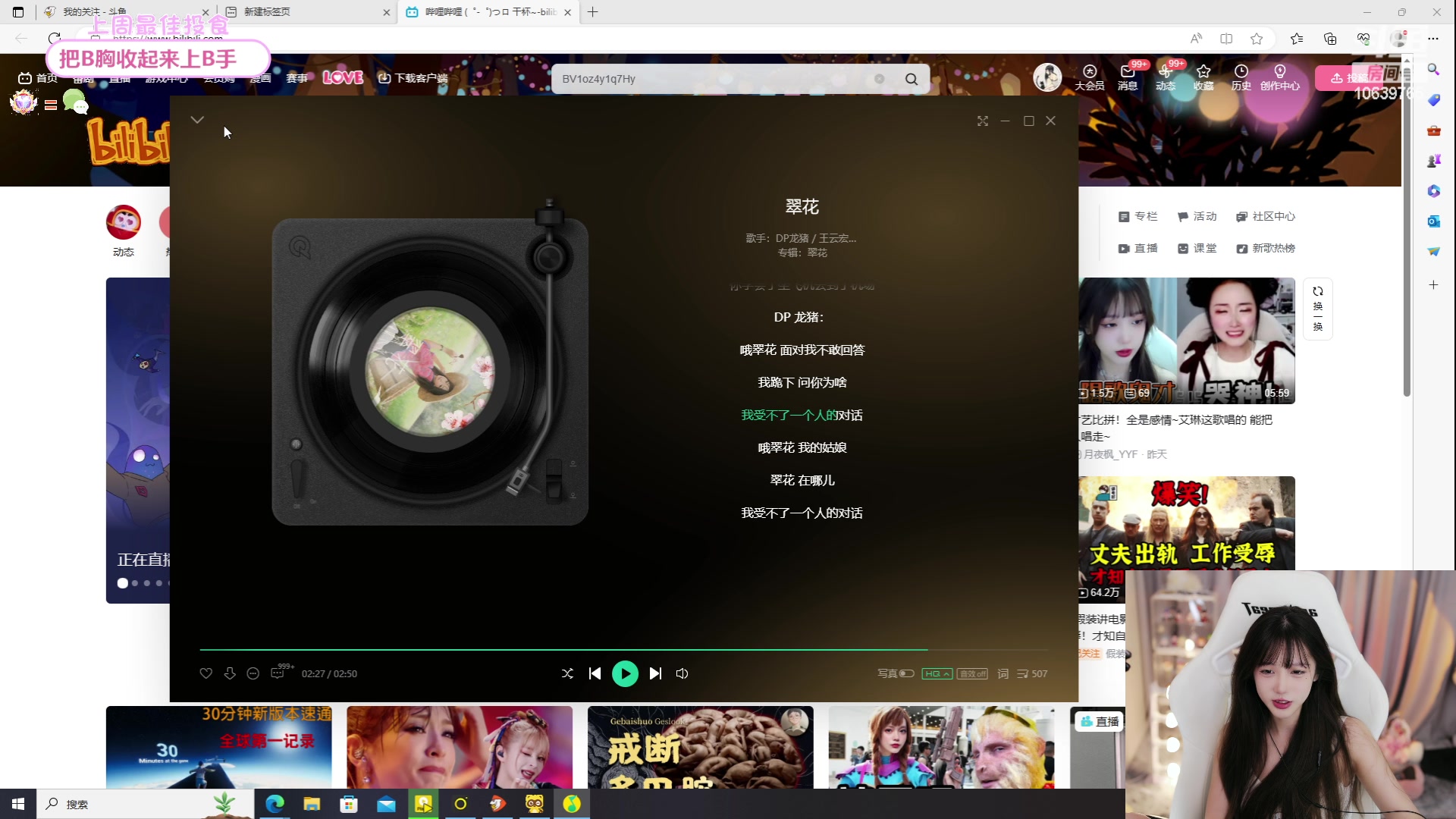
Task: Open 收藏 favorites star icon
Action: pyautogui.click(x=1203, y=77)
